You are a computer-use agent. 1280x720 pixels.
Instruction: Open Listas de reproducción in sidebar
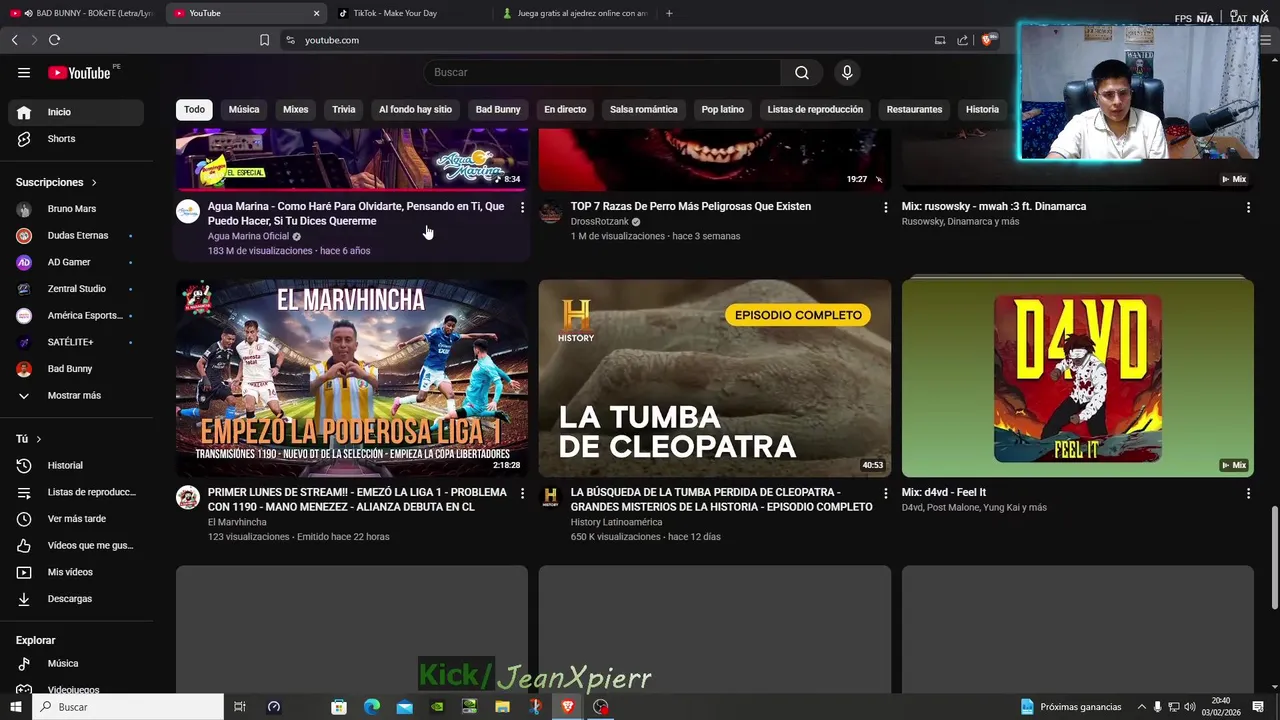coord(76,492)
